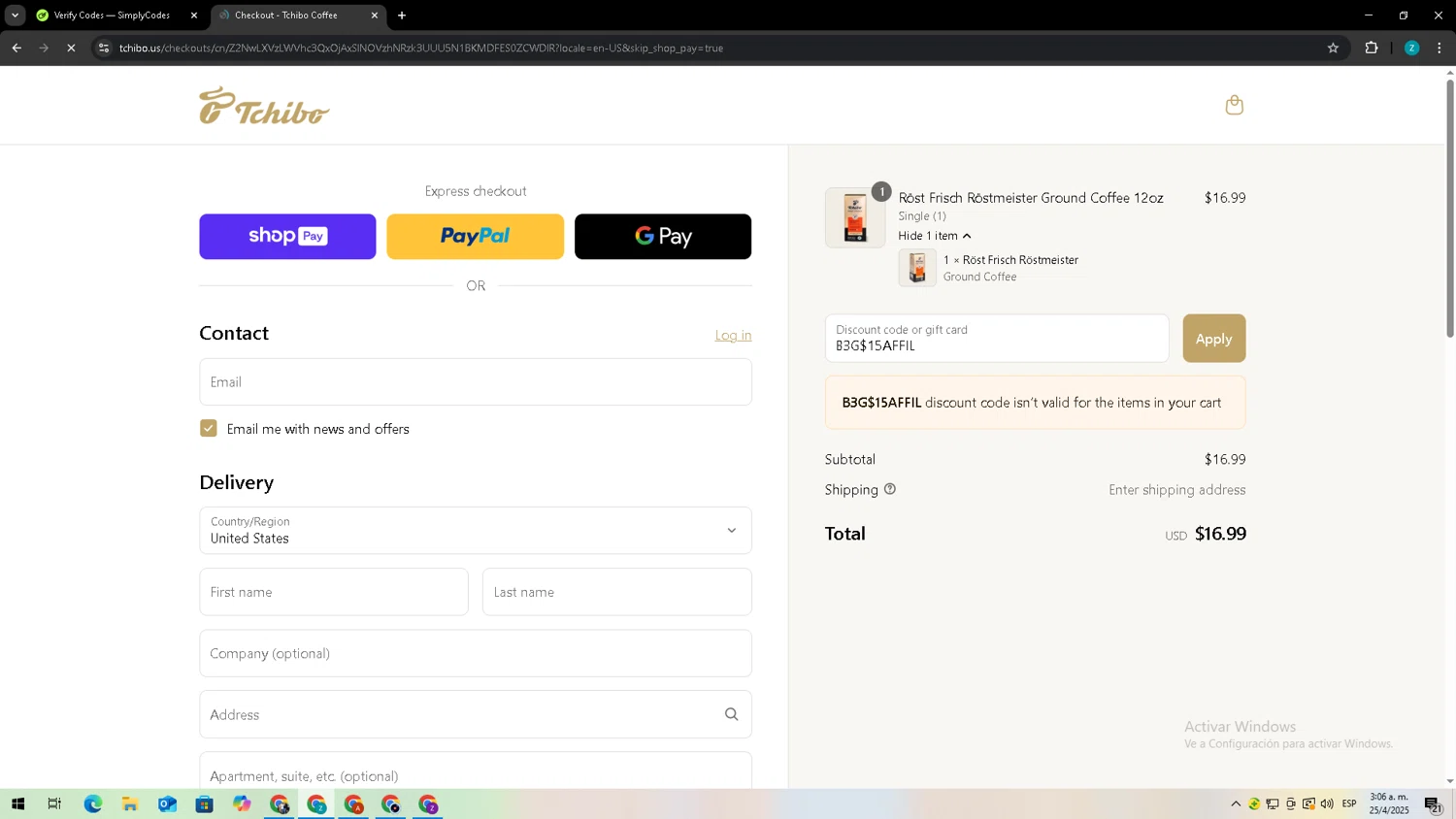Click the browser address bar URL
This screenshot has height=819, width=1456.
(x=421, y=48)
